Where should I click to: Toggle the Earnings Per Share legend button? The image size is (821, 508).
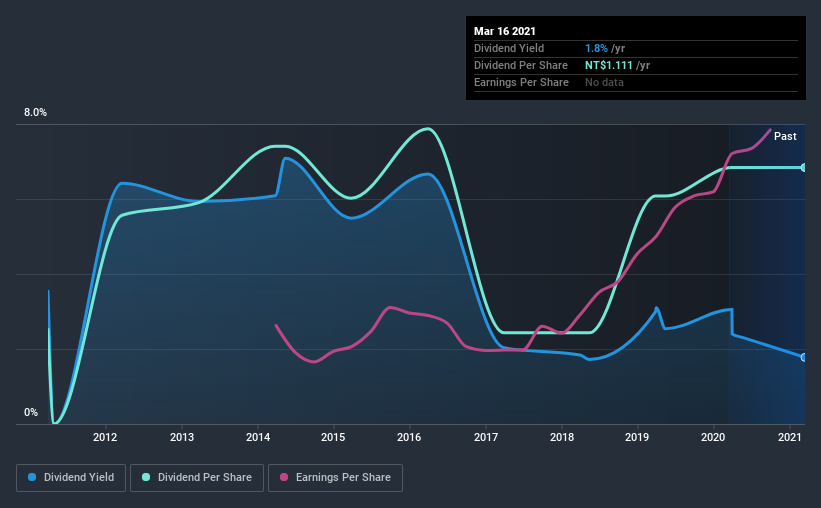point(336,478)
